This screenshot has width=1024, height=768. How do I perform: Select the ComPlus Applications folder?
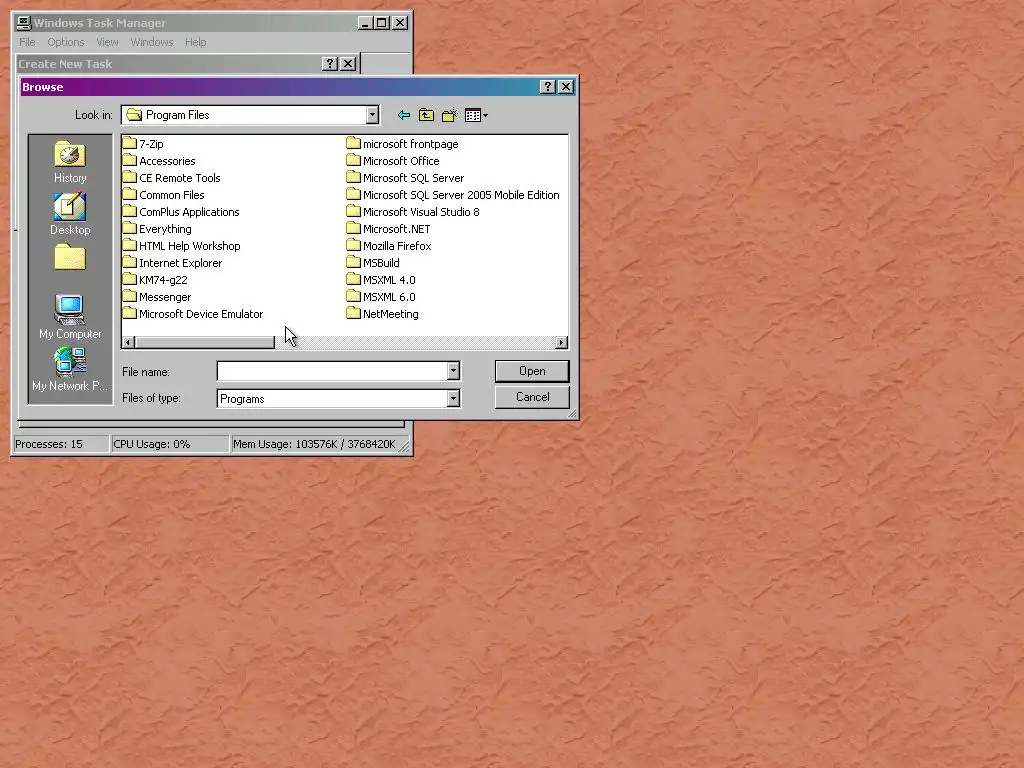[x=182, y=212]
